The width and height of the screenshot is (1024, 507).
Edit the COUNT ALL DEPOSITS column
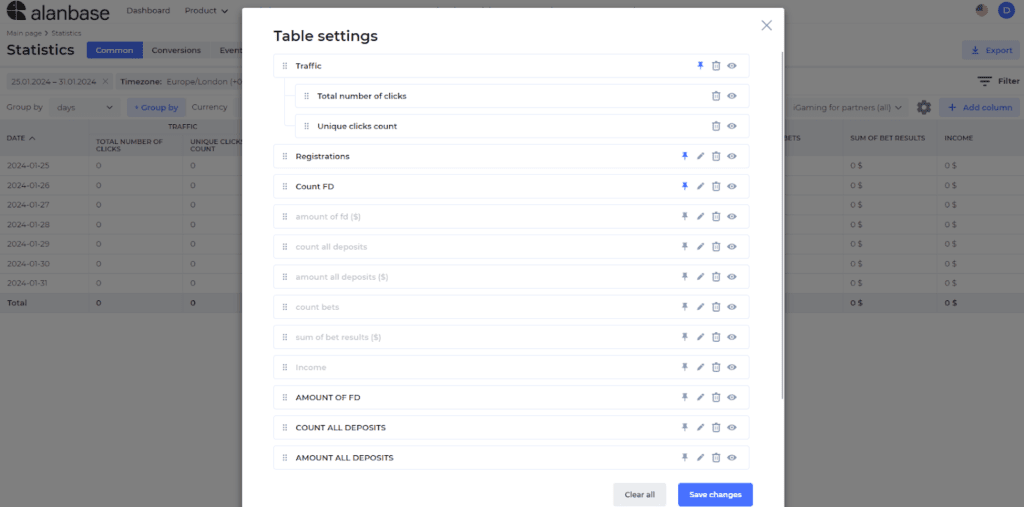(x=700, y=427)
